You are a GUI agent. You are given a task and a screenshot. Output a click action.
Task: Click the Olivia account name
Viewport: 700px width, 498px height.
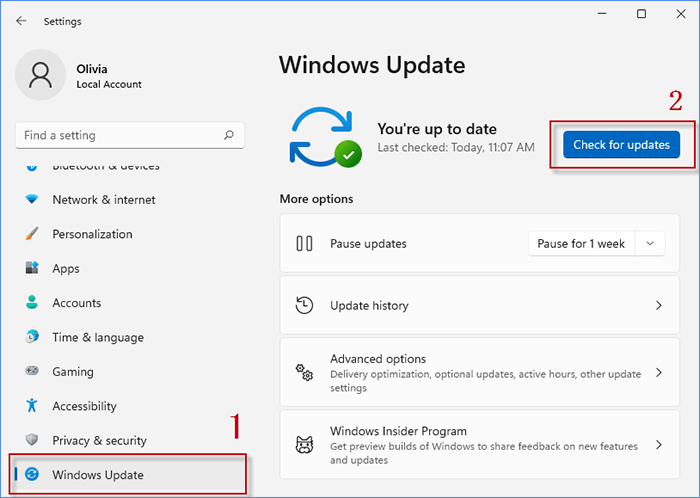92,69
